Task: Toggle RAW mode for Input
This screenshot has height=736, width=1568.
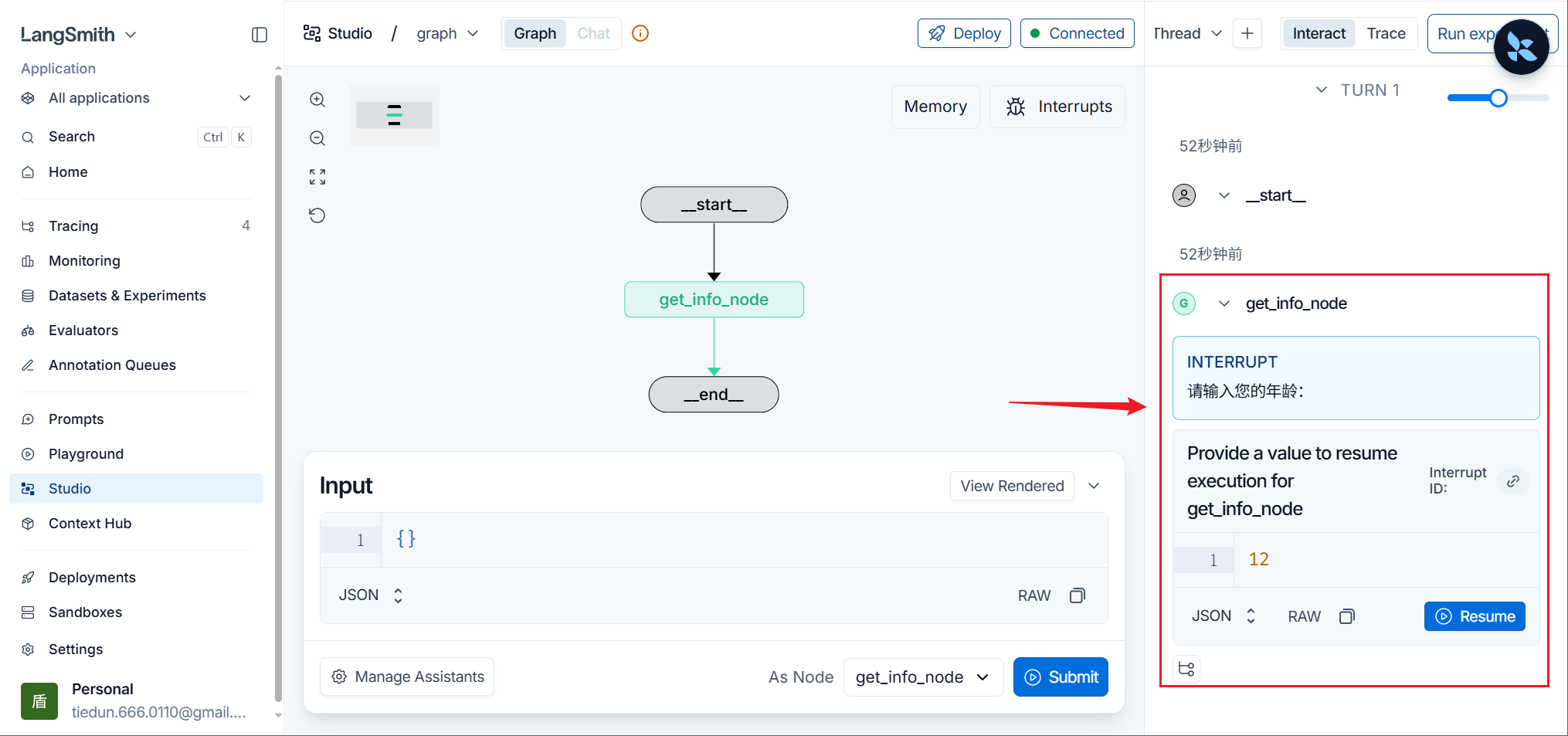Action: (1034, 595)
